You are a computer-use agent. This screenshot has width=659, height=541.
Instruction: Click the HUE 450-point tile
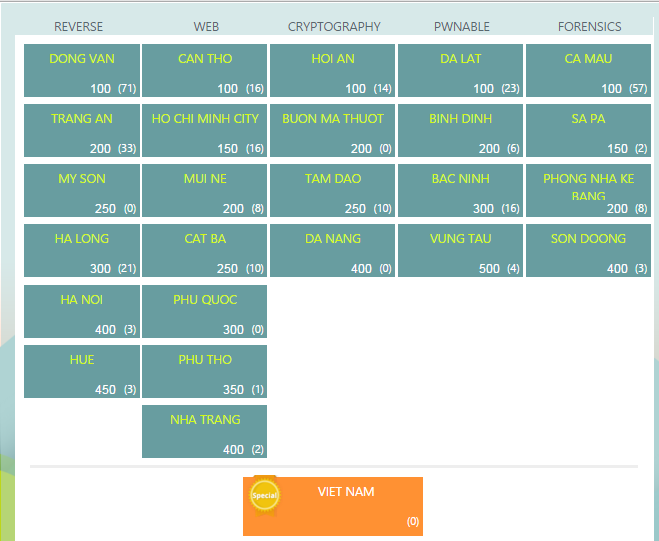pos(82,372)
